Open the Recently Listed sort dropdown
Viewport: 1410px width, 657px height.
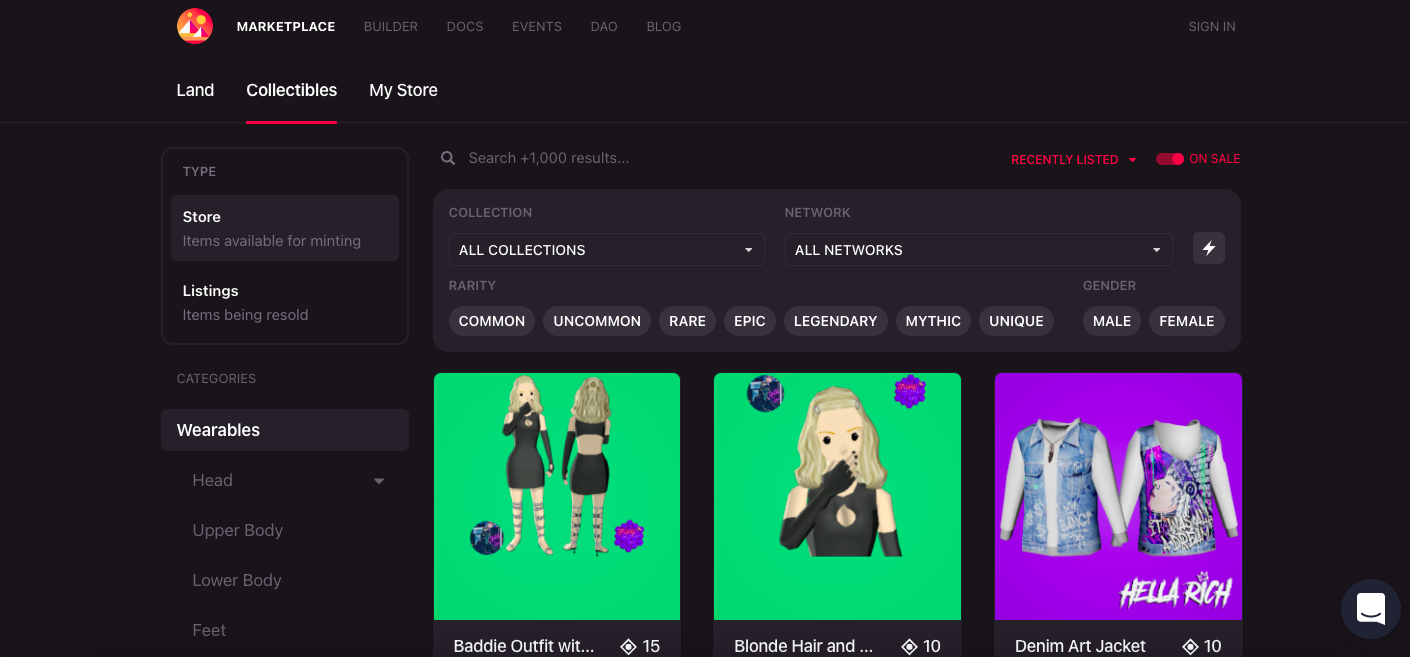point(1074,160)
